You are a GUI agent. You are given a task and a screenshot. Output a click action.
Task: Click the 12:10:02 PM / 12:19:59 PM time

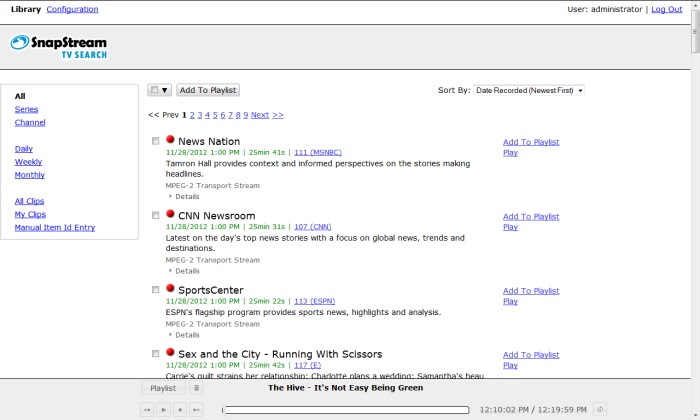[x=533, y=410]
